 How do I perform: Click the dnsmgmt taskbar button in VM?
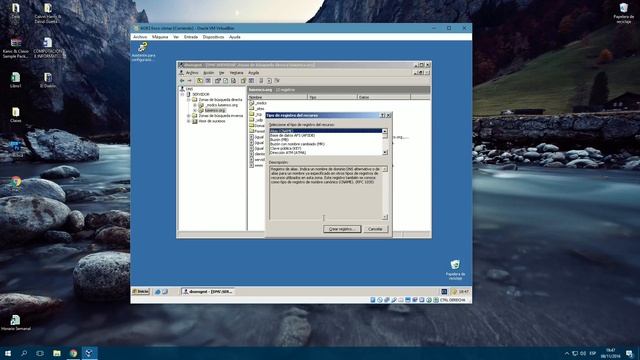(208, 292)
